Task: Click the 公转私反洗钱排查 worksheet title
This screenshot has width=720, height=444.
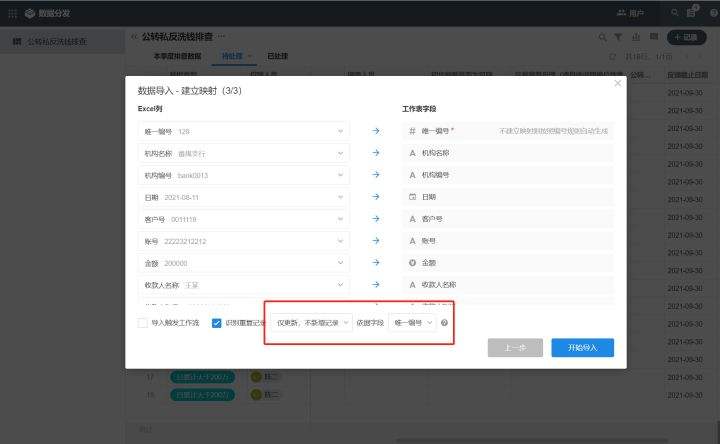Action: tap(177, 36)
